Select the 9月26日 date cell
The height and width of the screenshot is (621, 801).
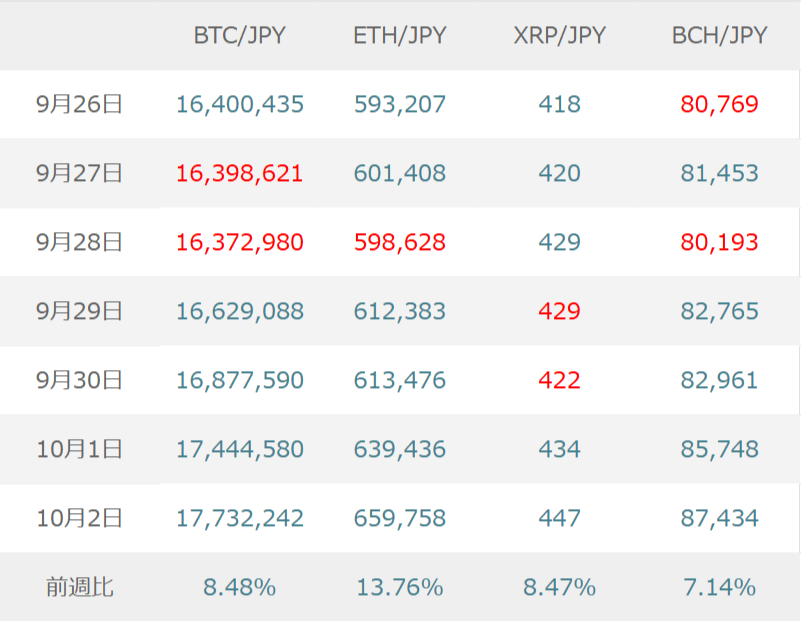tap(79, 104)
